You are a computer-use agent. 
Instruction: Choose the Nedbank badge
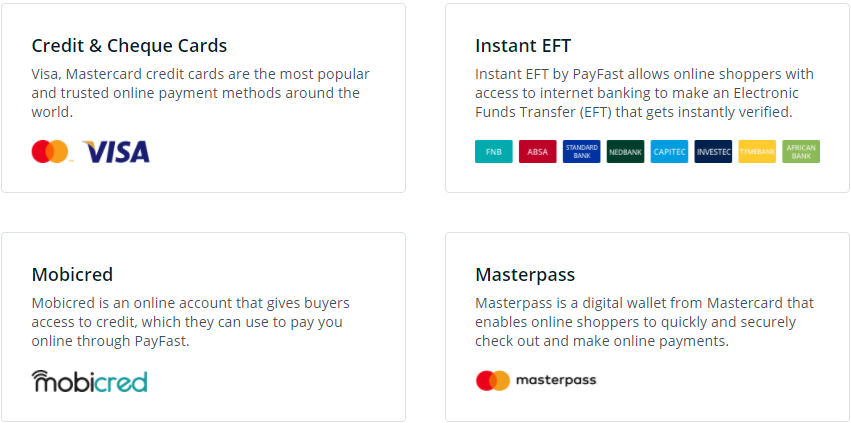626,152
